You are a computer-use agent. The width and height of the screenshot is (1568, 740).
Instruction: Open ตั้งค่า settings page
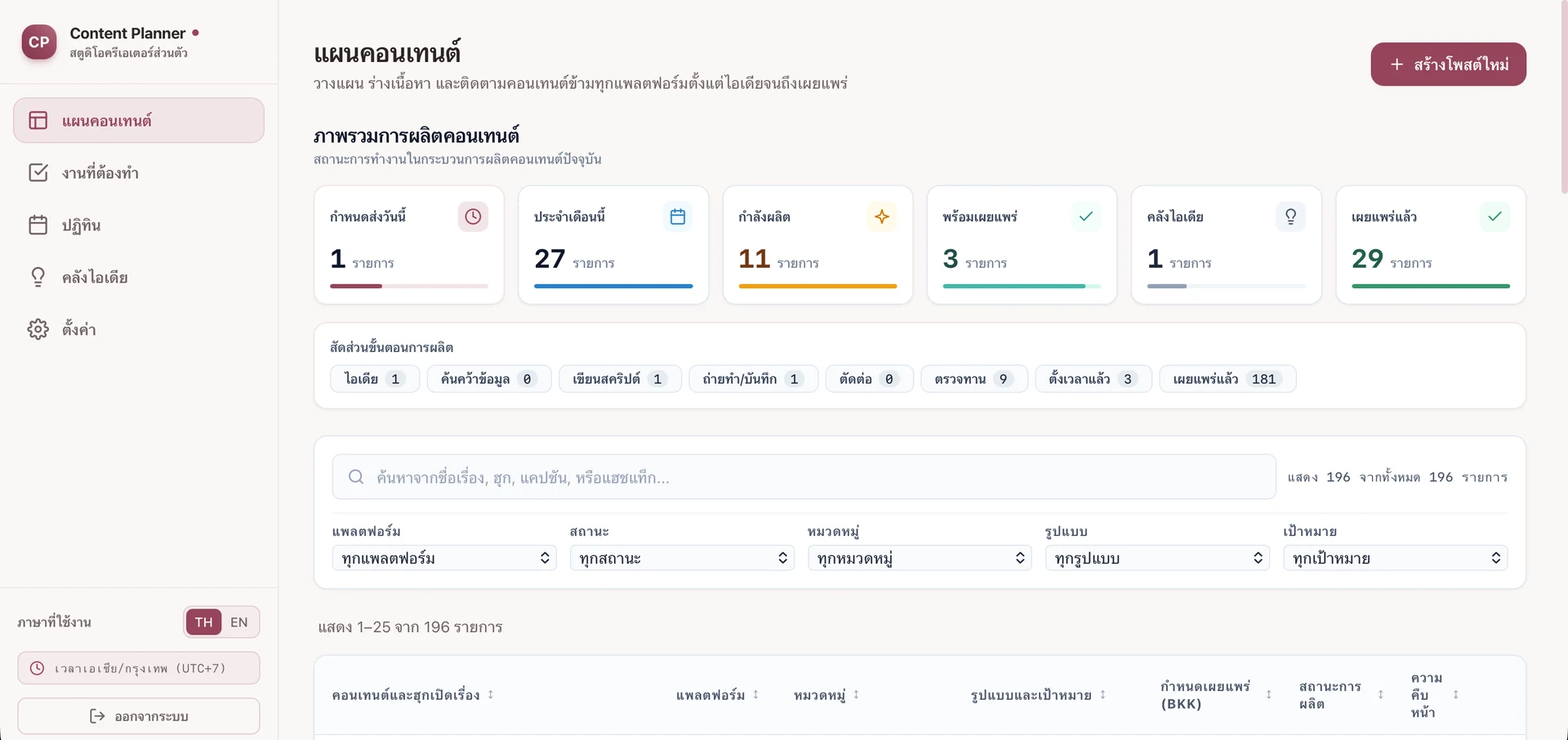tap(139, 329)
